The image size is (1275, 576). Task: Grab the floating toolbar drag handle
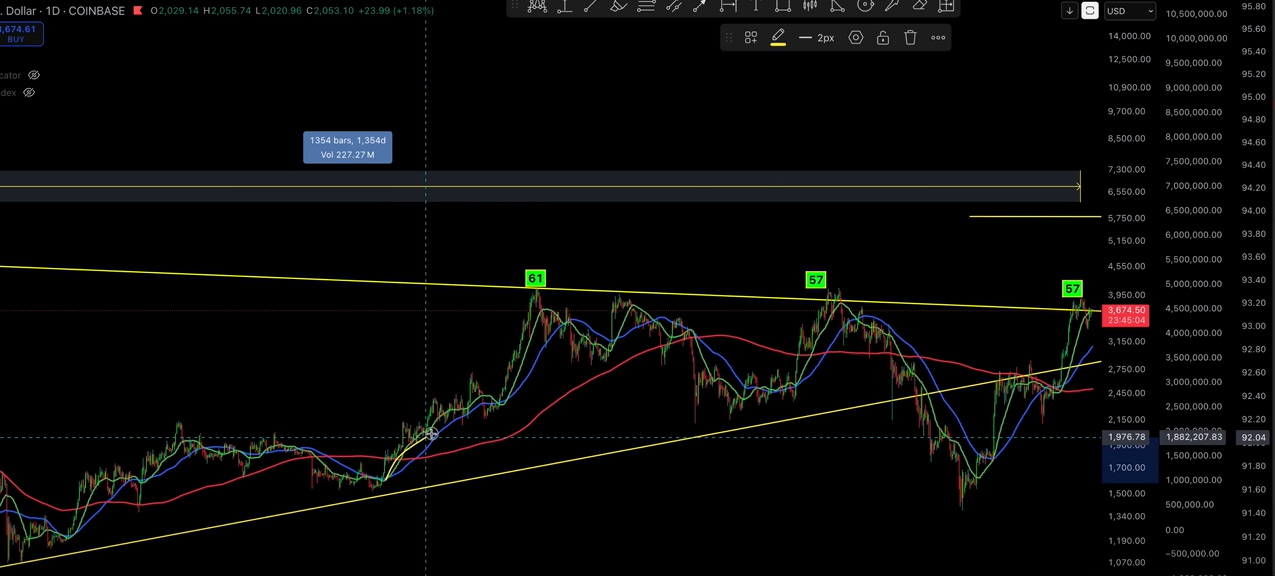click(x=728, y=38)
